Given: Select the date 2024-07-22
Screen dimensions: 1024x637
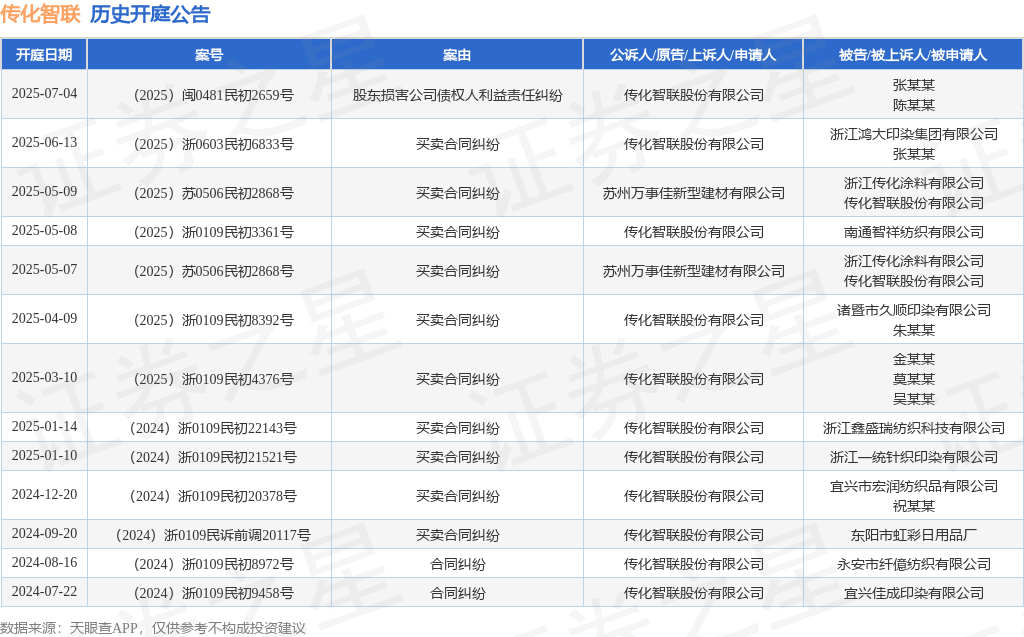Looking at the screenshot, I should tap(44, 591).
